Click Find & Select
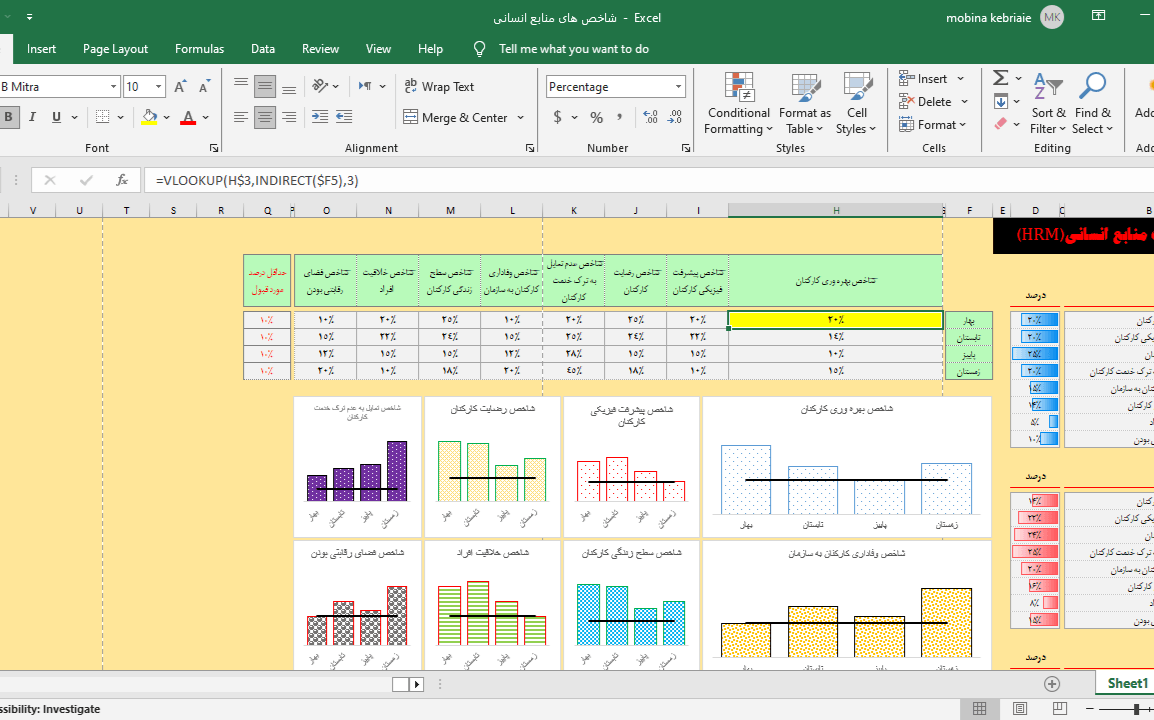Screen dimensions: 1154x720 click(x=1092, y=104)
